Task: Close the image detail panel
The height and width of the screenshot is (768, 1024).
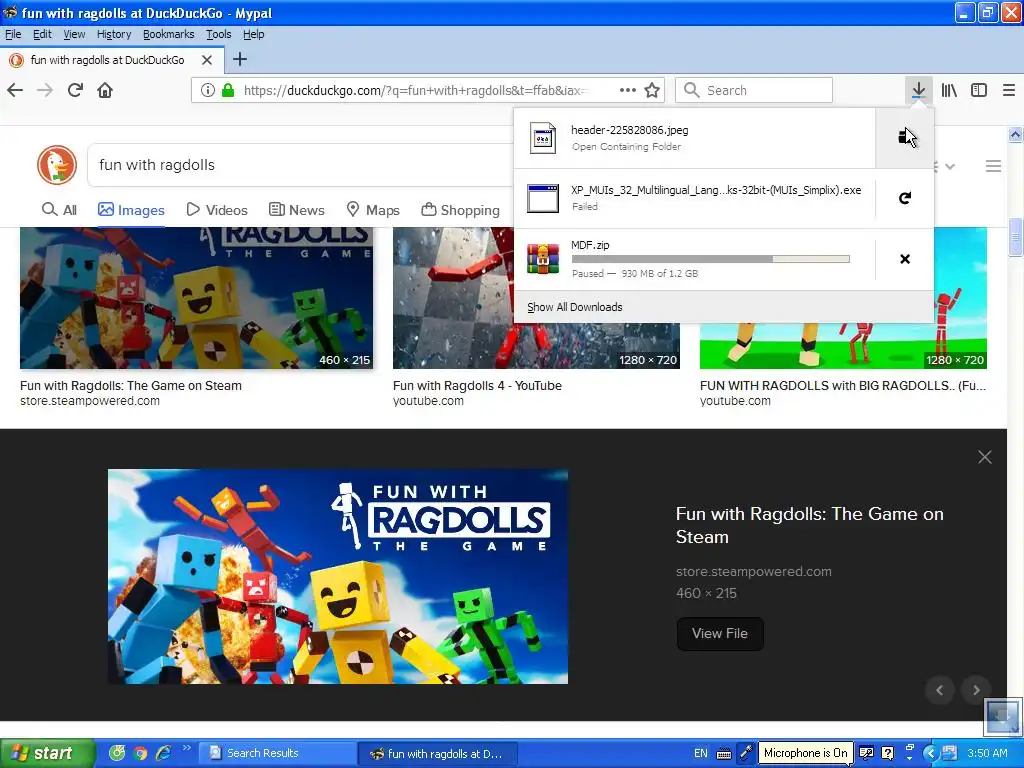Action: [985, 457]
